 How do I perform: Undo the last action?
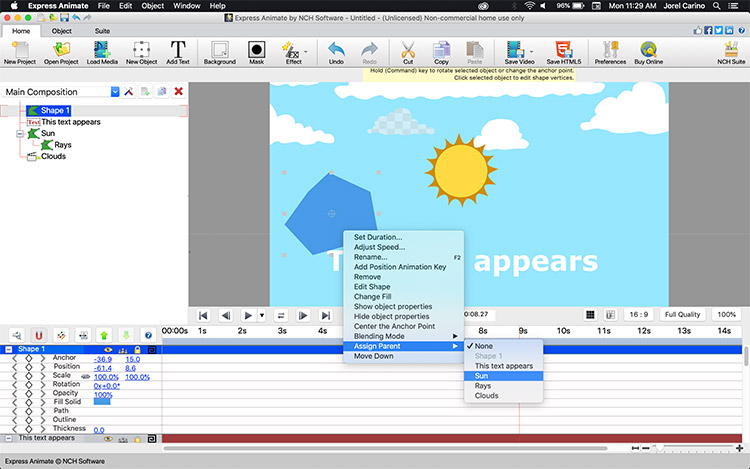click(336, 53)
